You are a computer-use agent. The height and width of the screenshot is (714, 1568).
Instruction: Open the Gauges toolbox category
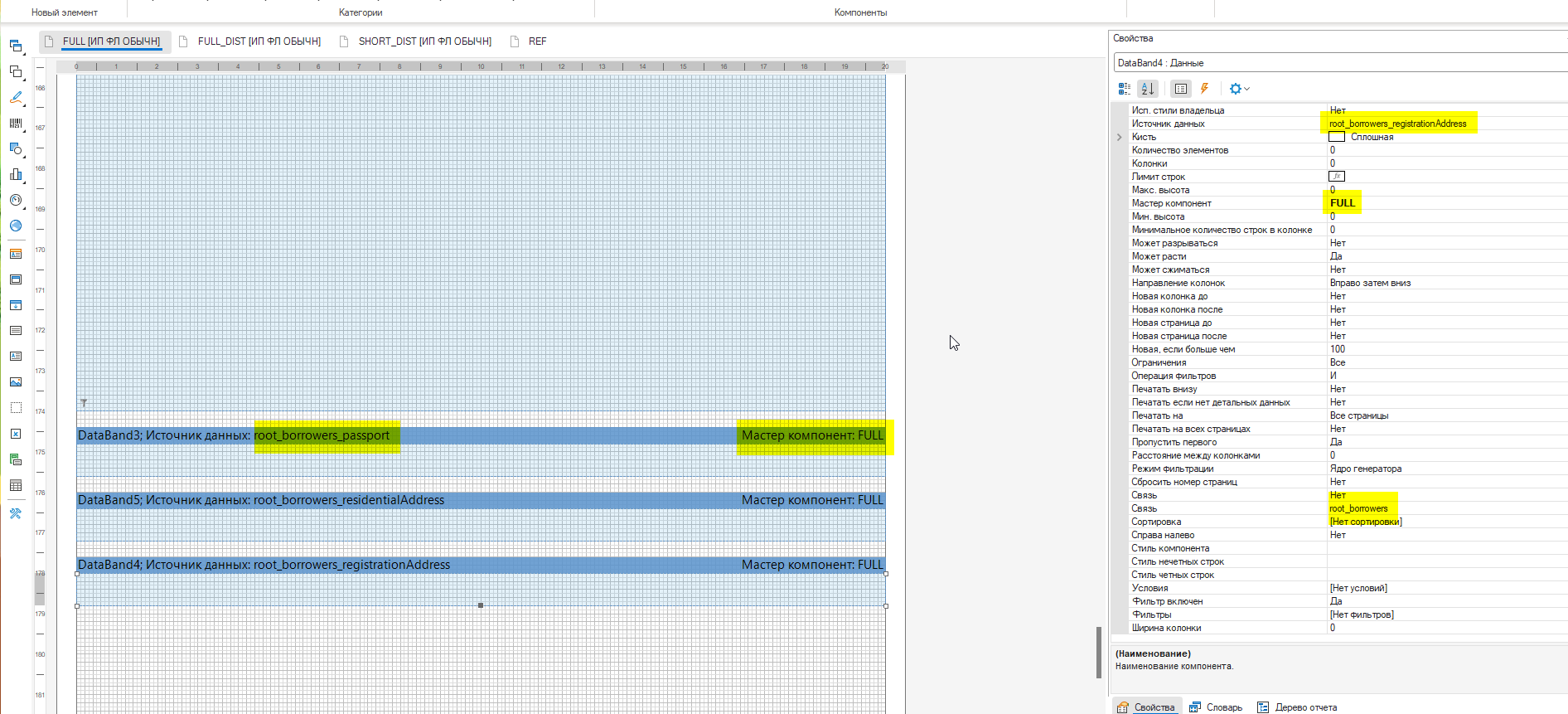(16, 200)
